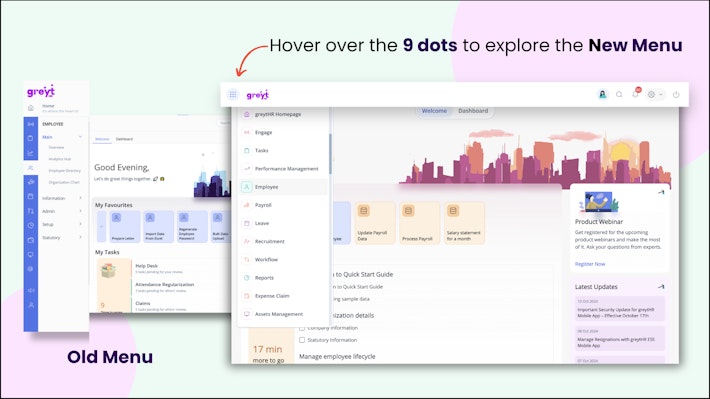Switch to the Welcome tab in new window
710x399 pixels.
tap(434, 111)
